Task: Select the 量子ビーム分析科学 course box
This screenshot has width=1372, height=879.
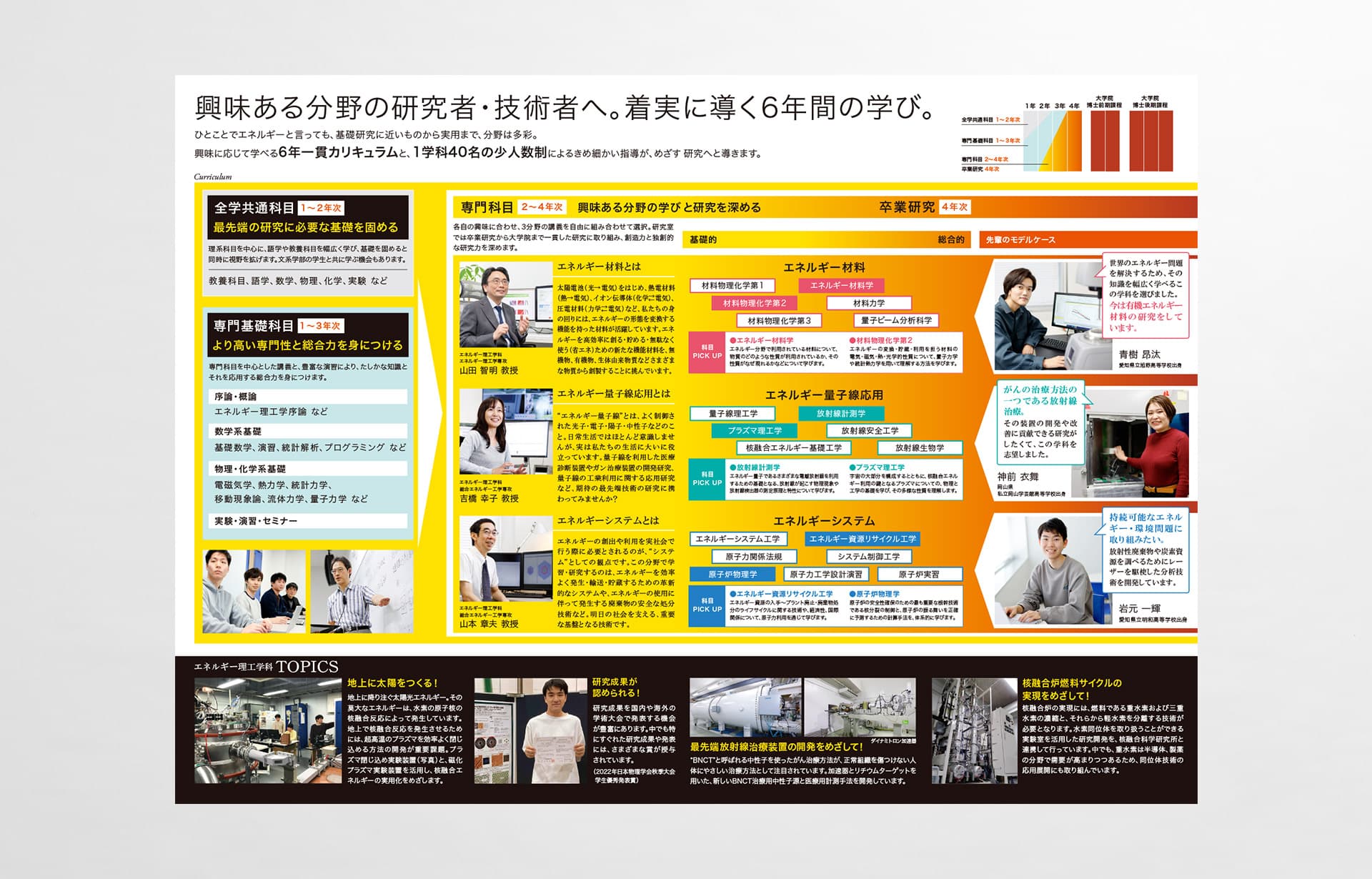Action: pyautogui.click(x=896, y=321)
